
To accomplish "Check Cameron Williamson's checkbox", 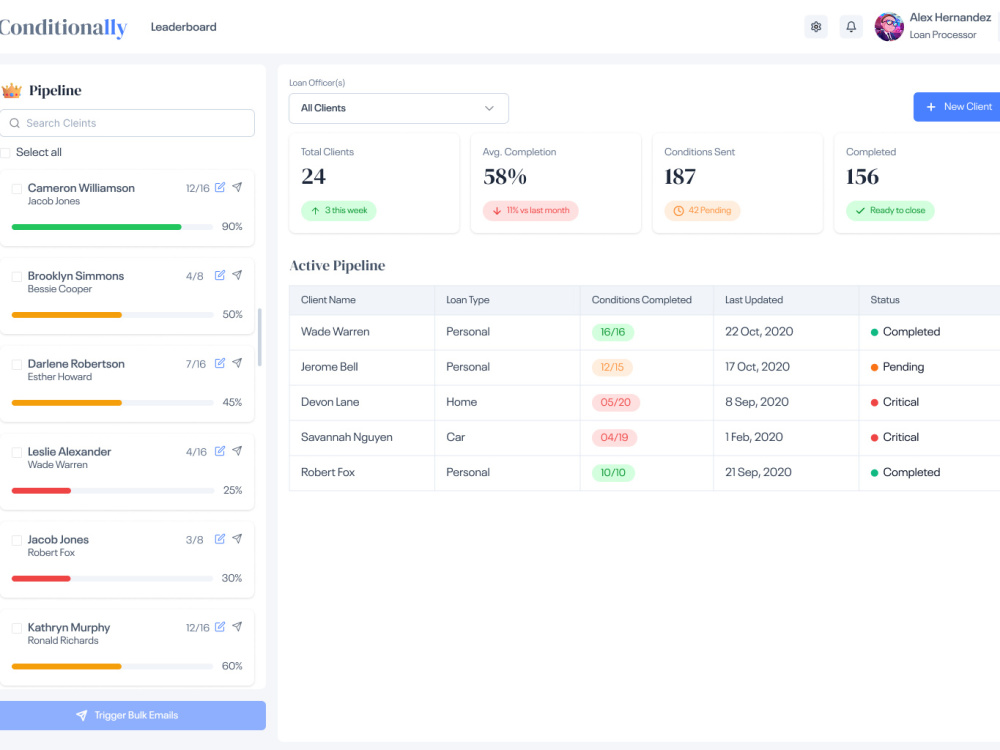I will pos(17,189).
